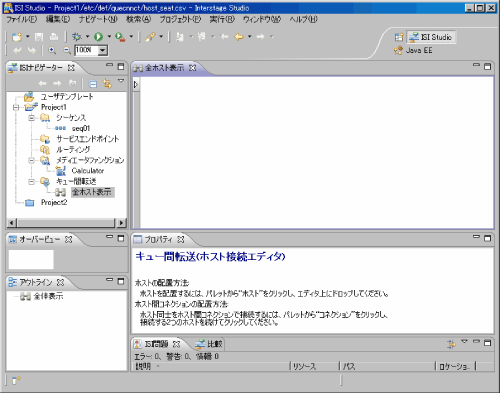Open the ファイル menu
Viewport: 500px width, 393px height.
(22, 19)
